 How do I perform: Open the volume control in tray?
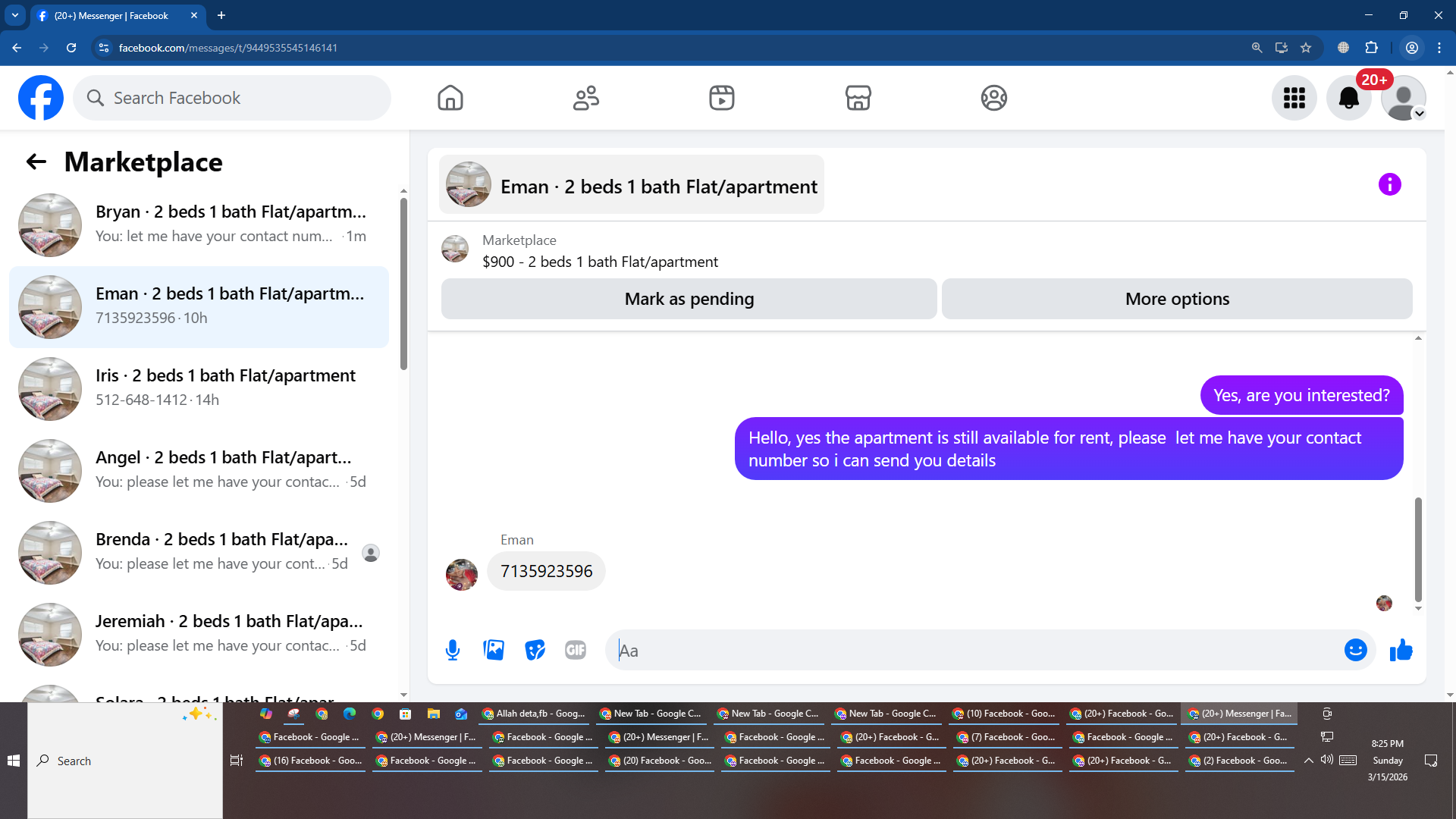1327,760
